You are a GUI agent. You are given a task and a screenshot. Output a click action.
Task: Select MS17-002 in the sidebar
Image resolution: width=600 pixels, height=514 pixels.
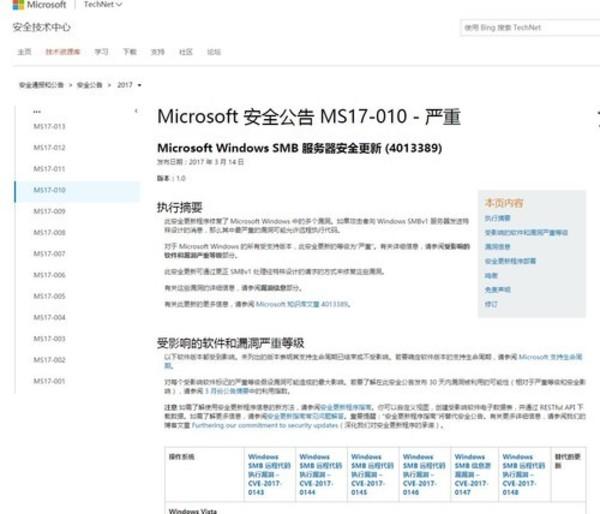point(49,360)
